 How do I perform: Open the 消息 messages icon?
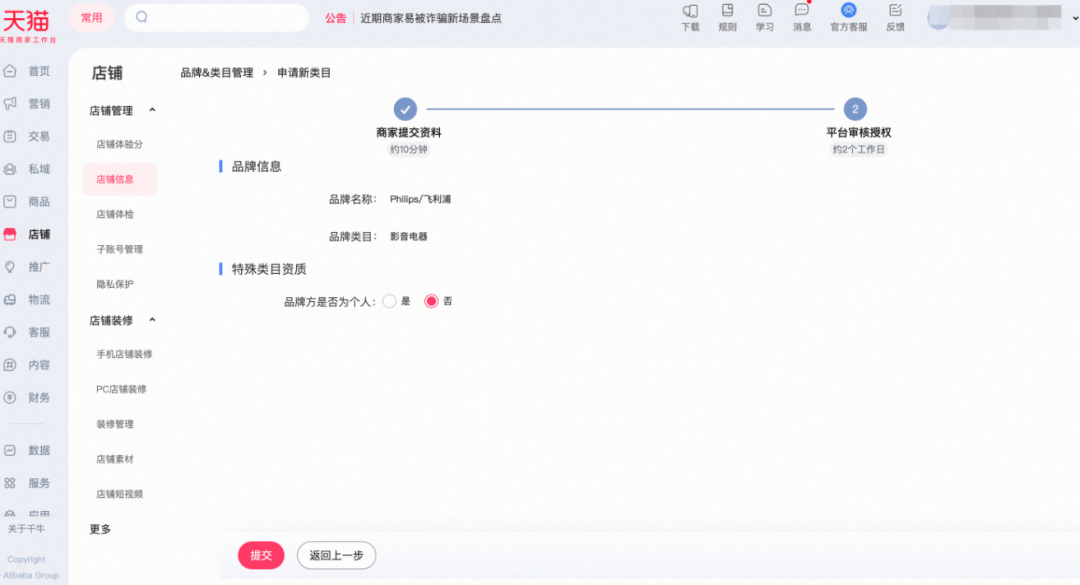point(802,11)
